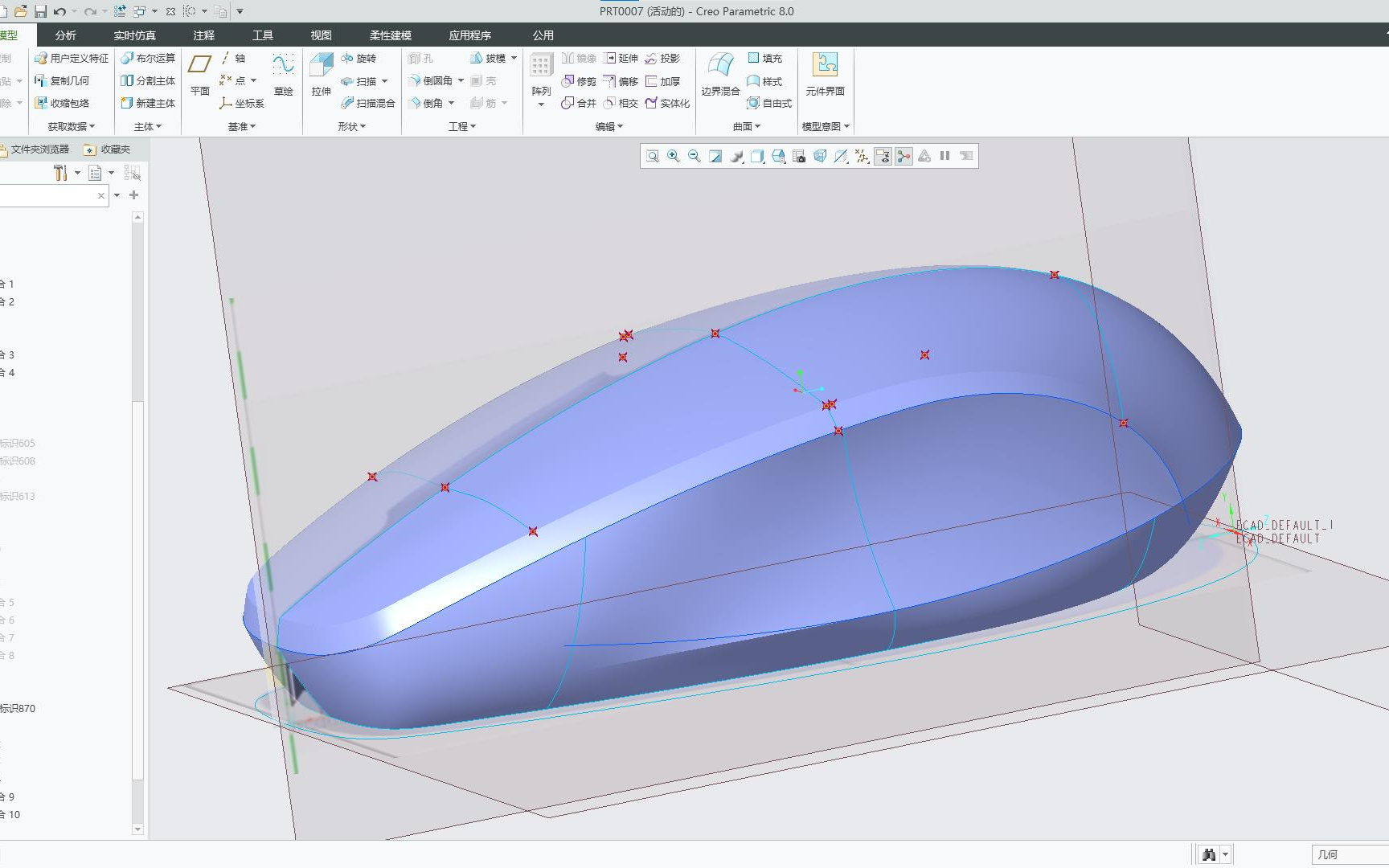Toggle the spin center display button
Viewport: 1389px width, 868px height.
tap(903, 156)
